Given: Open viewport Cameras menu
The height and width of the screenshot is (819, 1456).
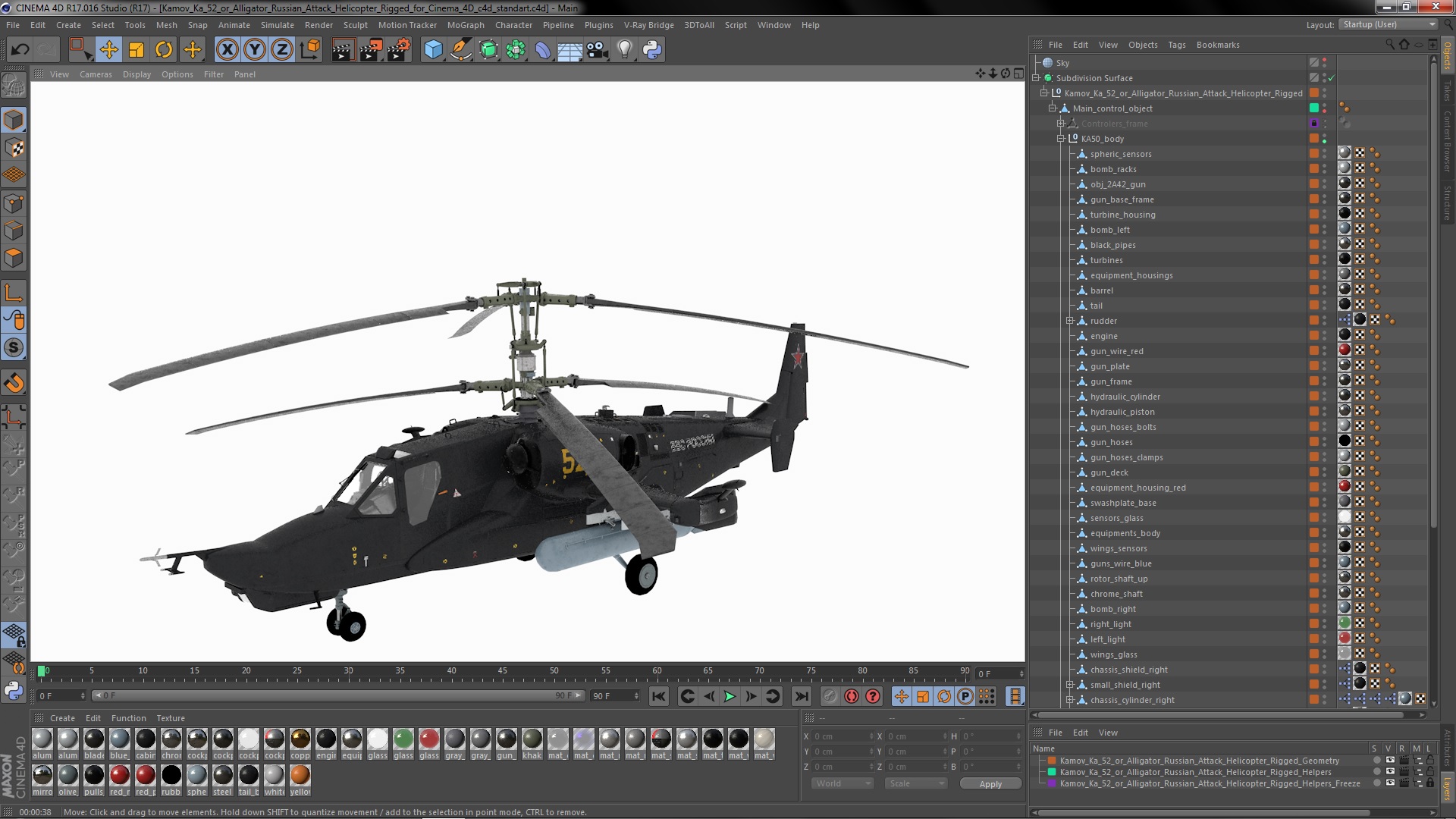Looking at the screenshot, I should tap(96, 74).
